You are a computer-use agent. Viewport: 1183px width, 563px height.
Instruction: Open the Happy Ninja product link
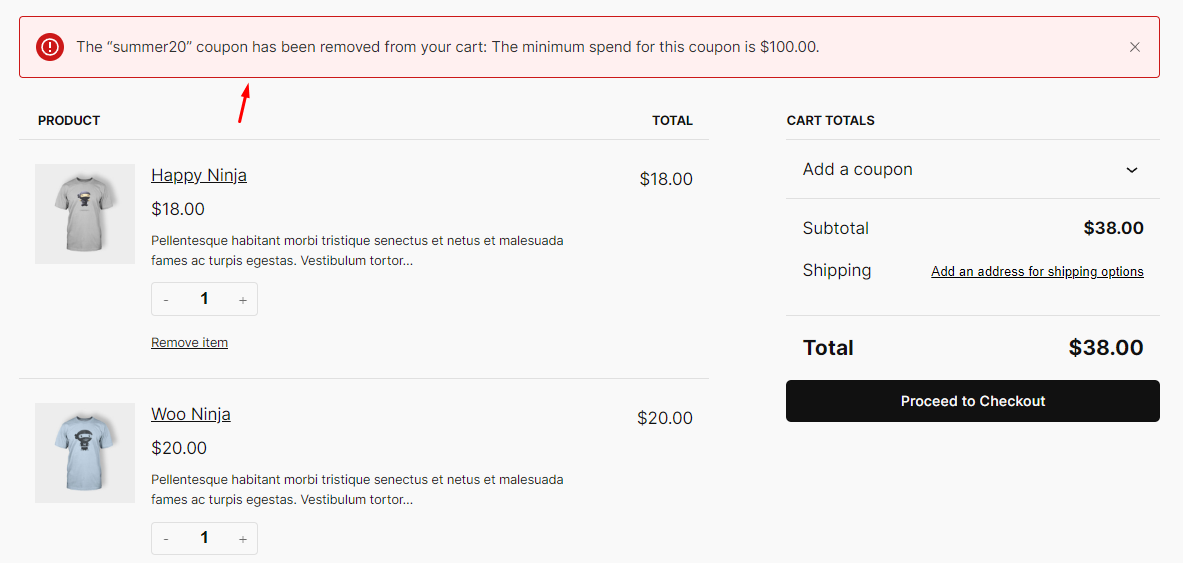tap(199, 175)
